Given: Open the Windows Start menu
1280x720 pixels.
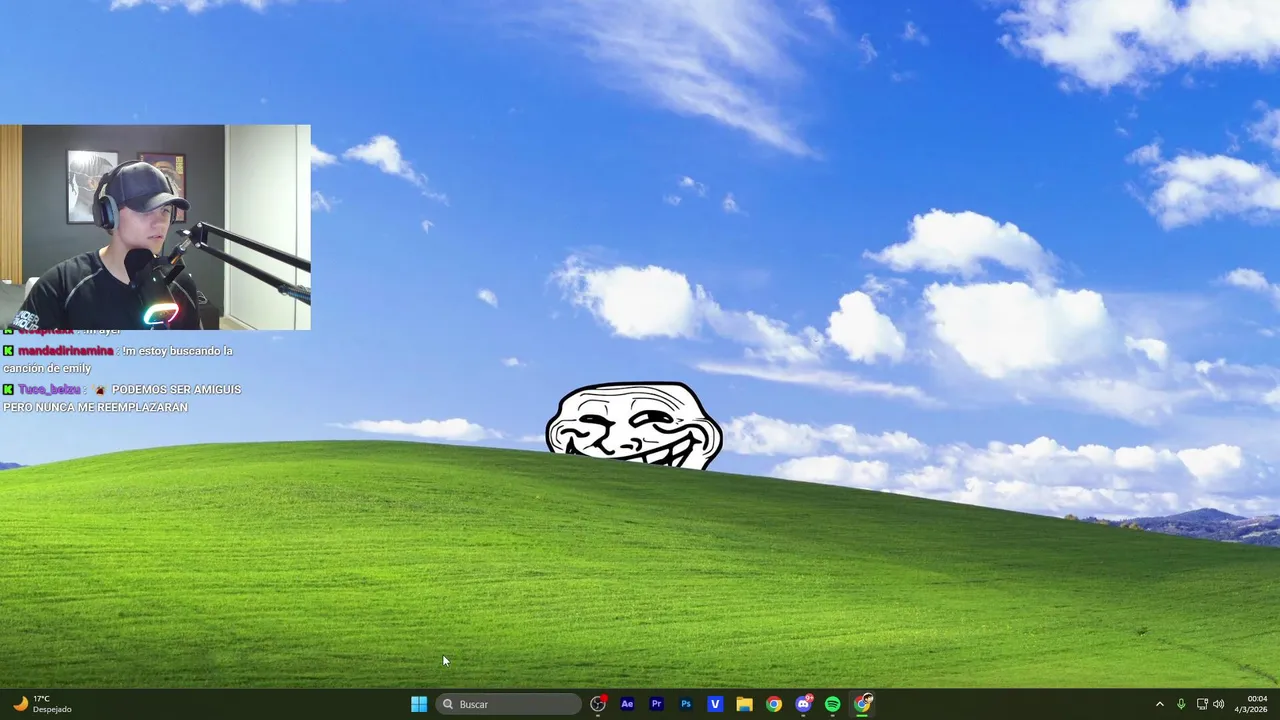Looking at the screenshot, I should [x=419, y=704].
